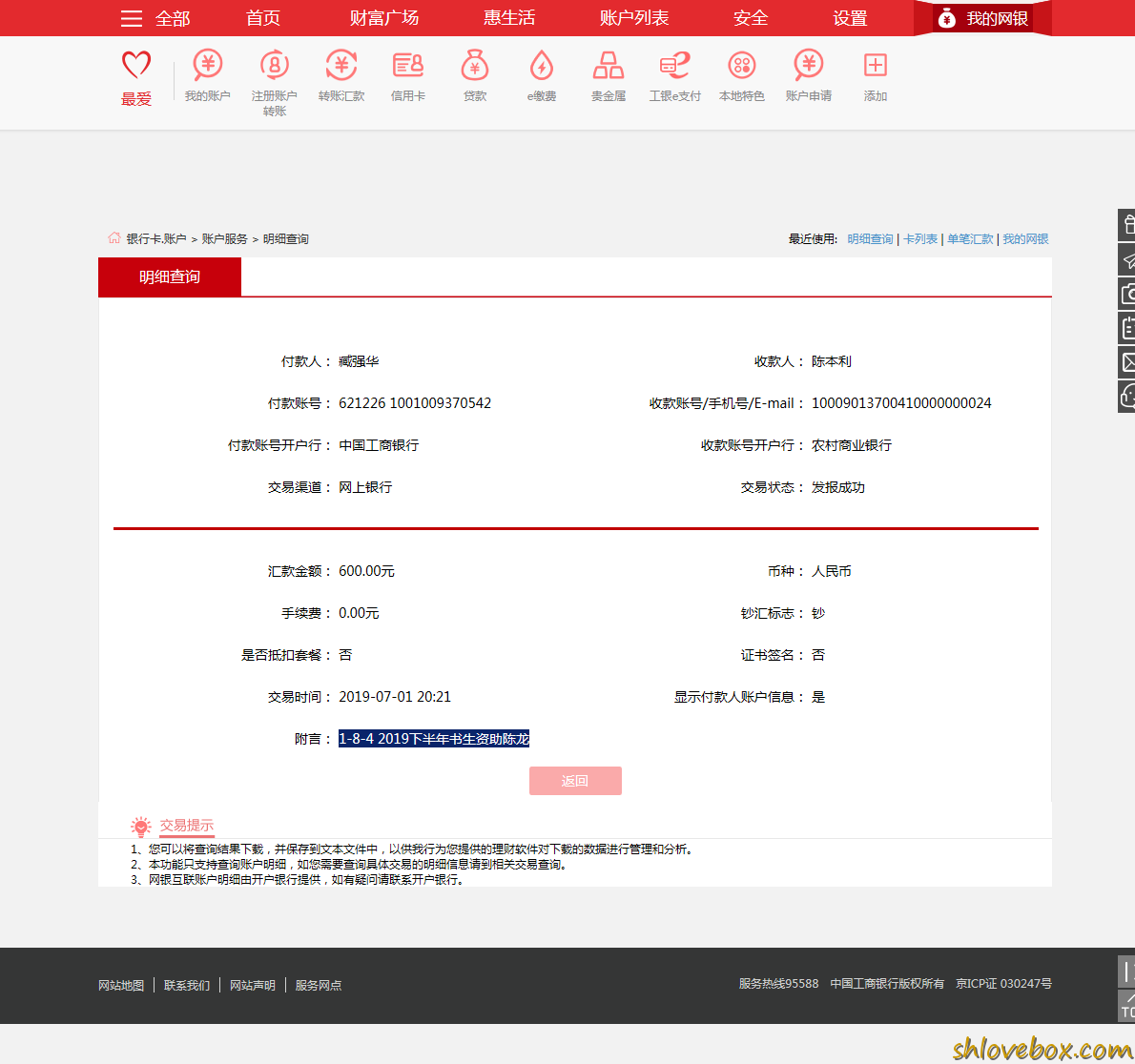Open 服务网点 footer link
Screen dimensions: 1135x1064
click(319, 985)
